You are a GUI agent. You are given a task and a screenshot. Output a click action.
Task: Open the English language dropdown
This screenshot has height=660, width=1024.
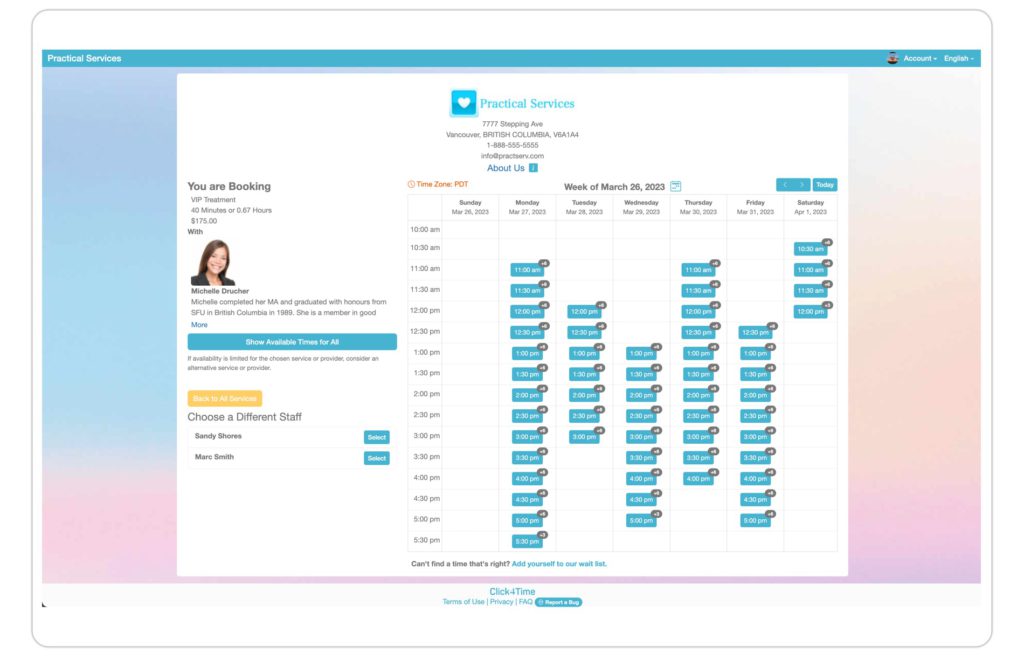(x=959, y=58)
